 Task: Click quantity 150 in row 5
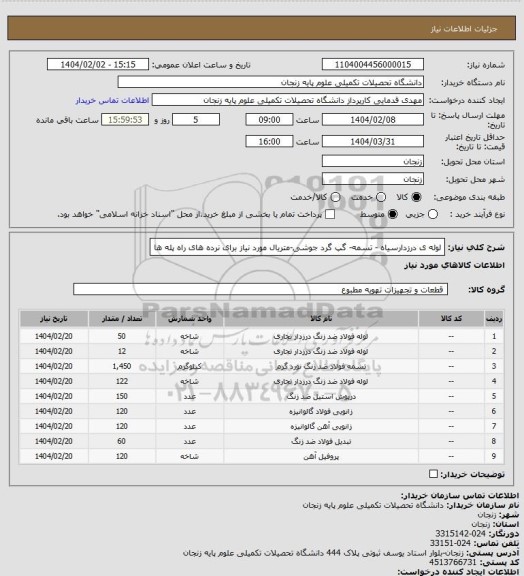click(122, 396)
